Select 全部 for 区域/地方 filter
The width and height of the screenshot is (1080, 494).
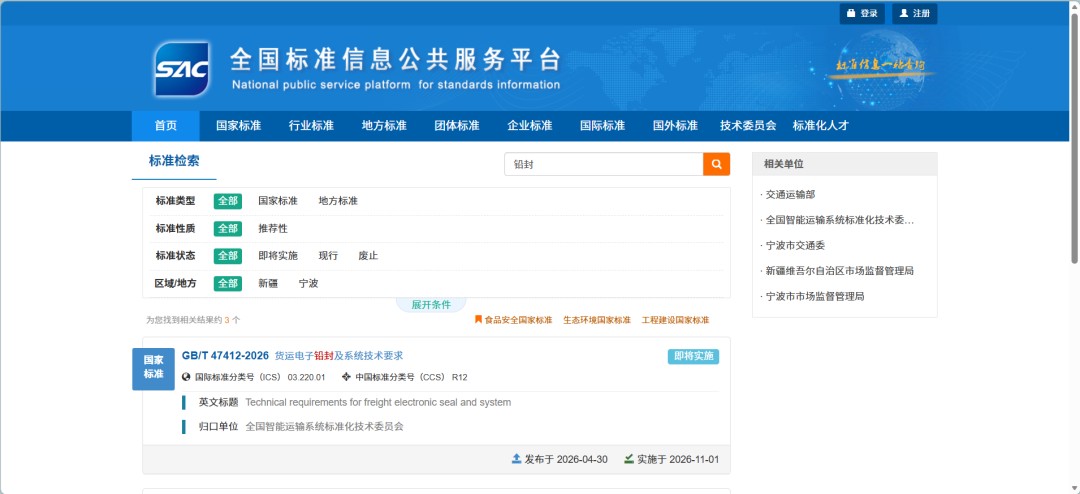pos(227,283)
